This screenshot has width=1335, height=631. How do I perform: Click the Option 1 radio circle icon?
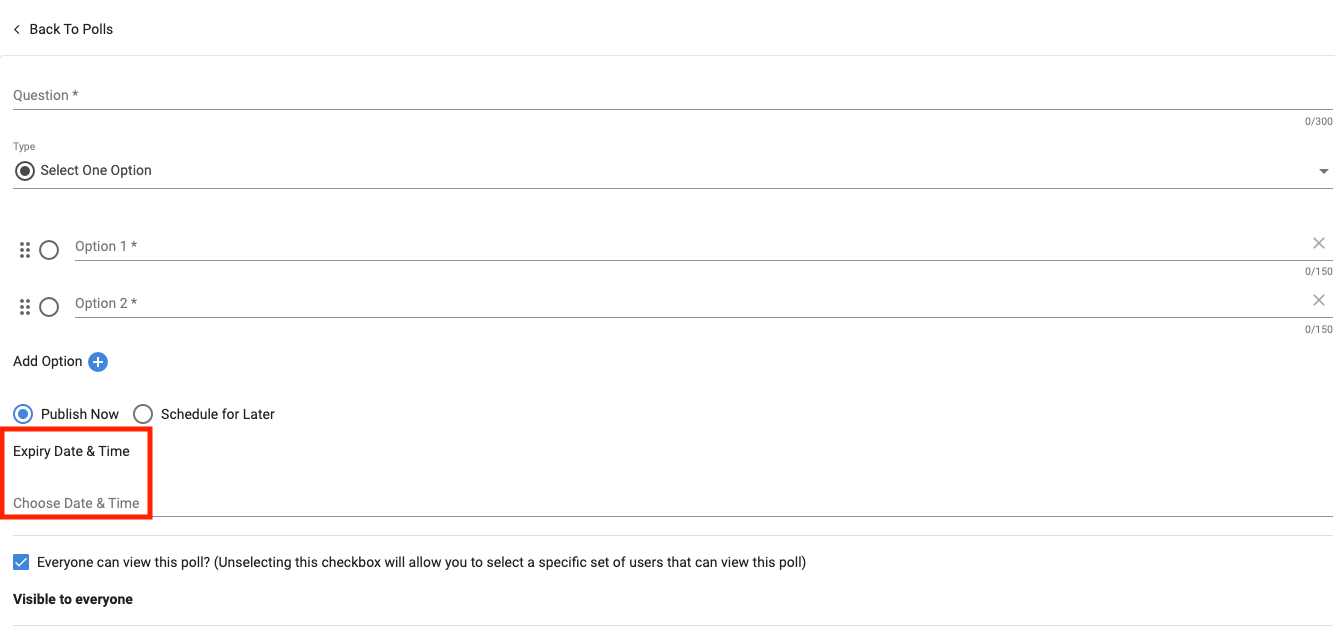click(49, 250)
